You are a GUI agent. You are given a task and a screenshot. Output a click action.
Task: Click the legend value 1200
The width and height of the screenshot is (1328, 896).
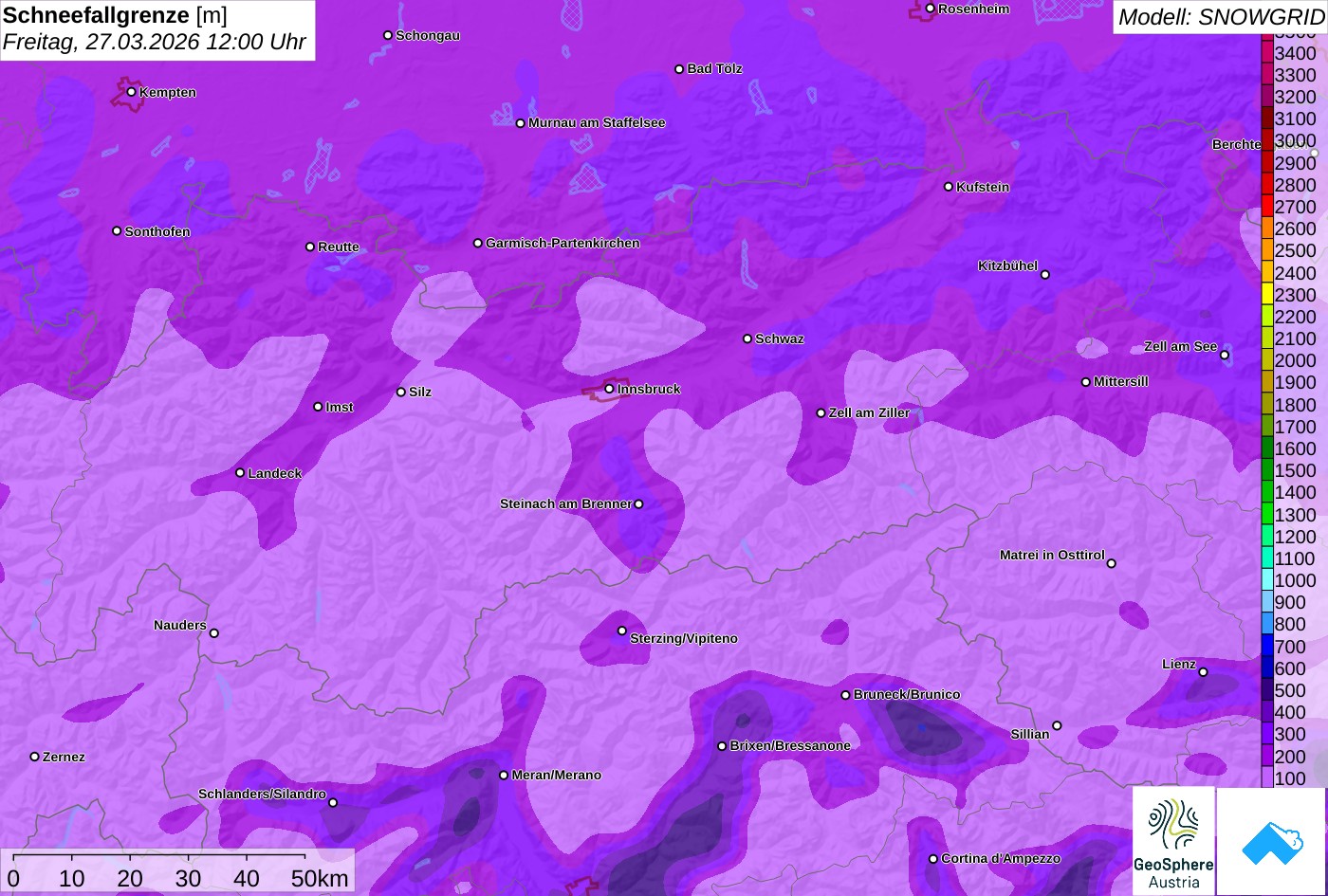1296,537
